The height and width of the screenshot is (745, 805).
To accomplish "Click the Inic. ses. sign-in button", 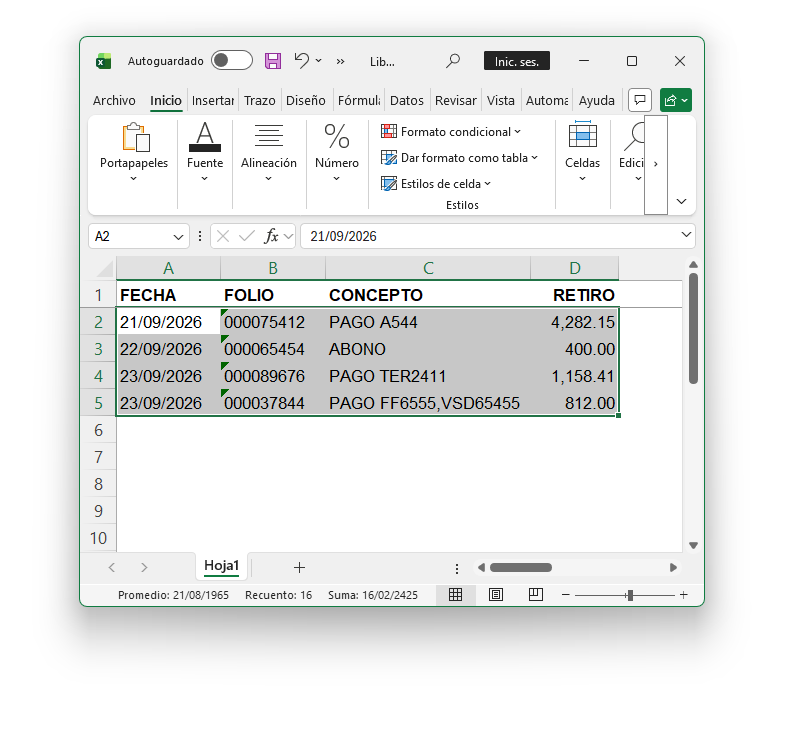I will tap(516, 61).
